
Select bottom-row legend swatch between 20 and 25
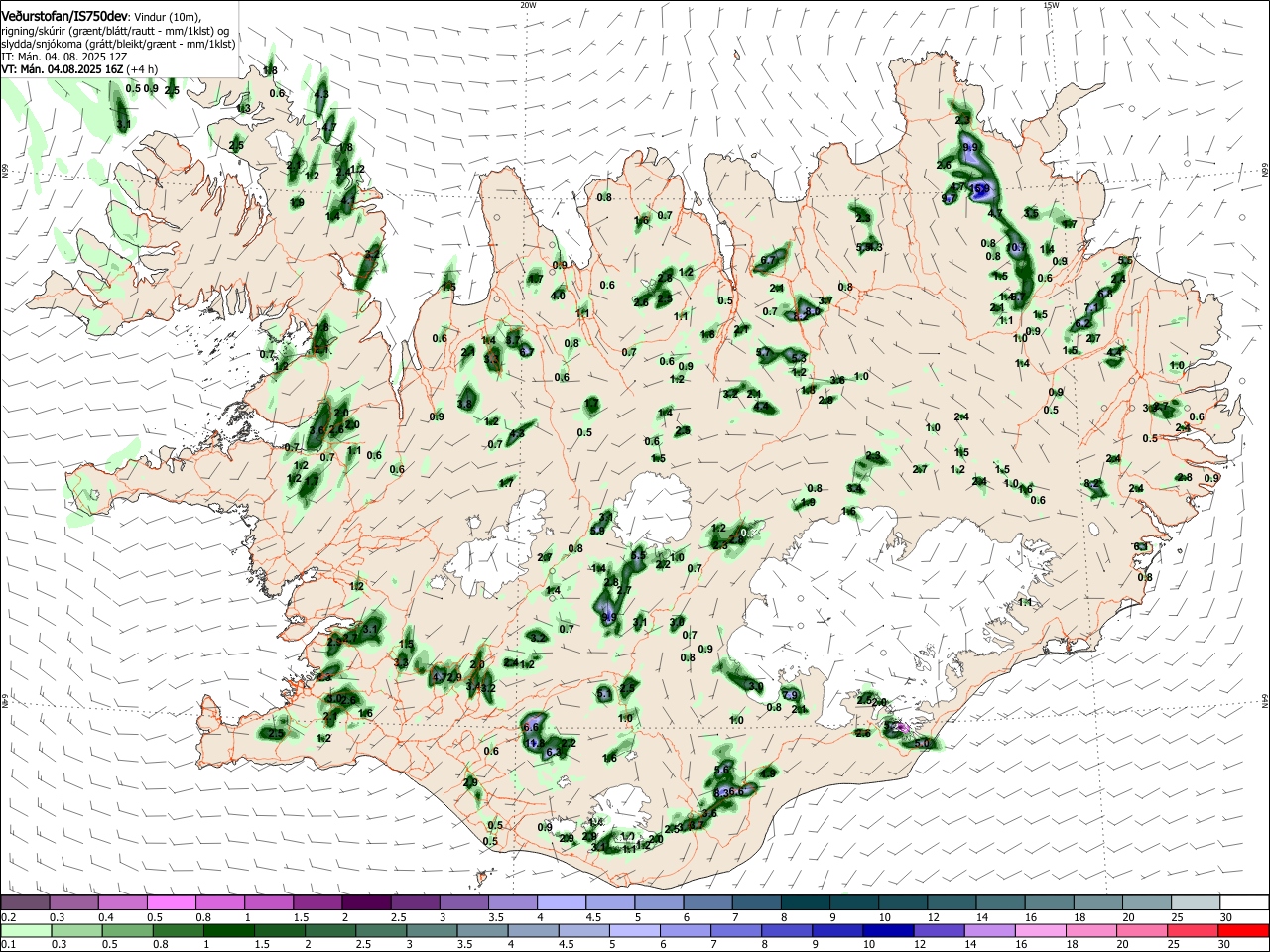click(x=1143, y=931)
